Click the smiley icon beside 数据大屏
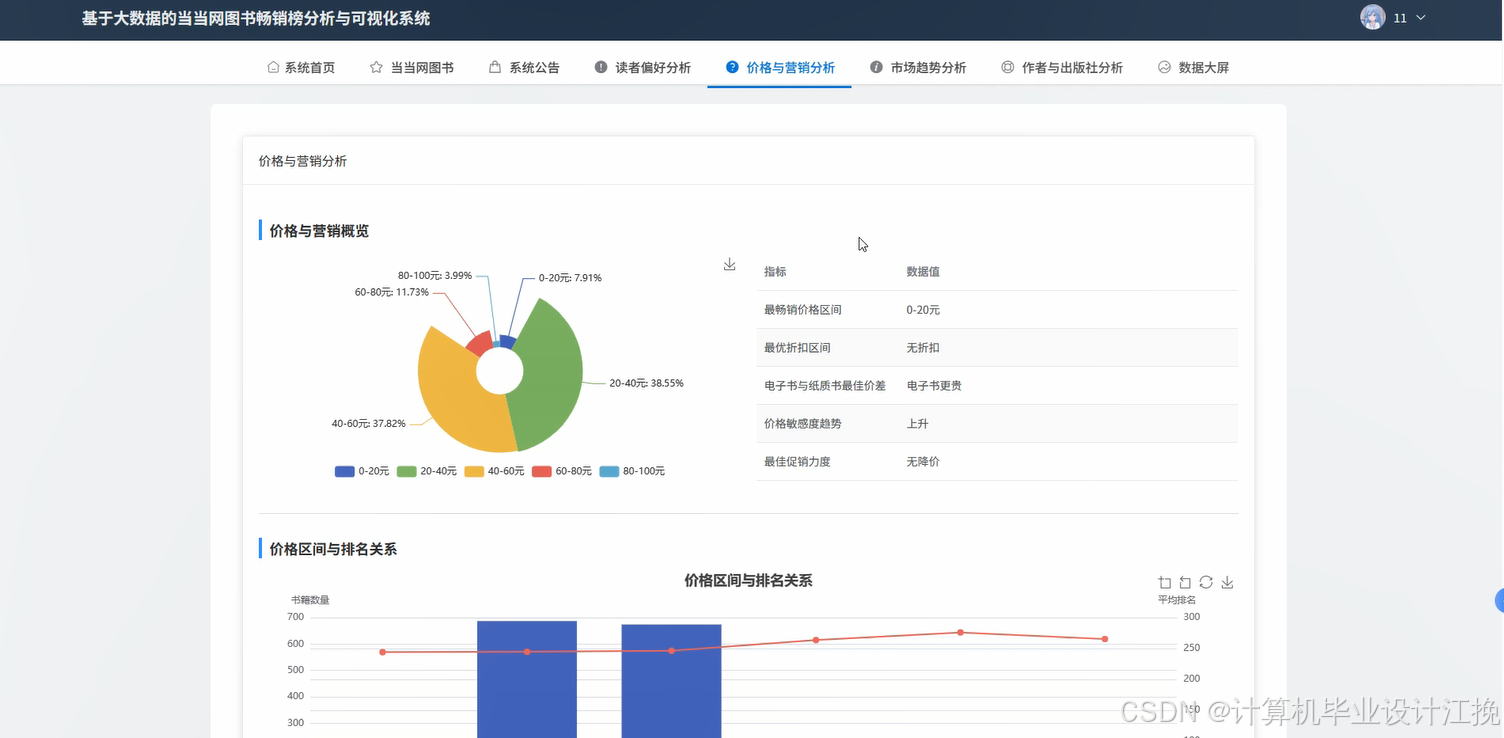 [1164, 67]
